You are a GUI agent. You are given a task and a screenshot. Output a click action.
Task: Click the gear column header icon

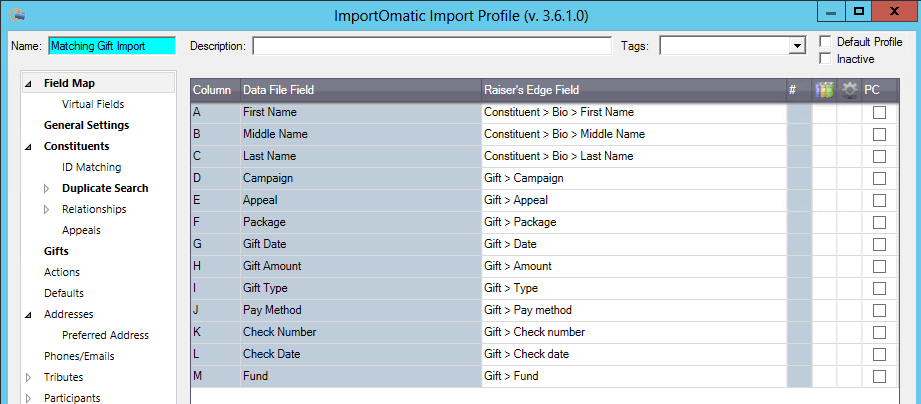pyautogui.click(x=849, y=90)
